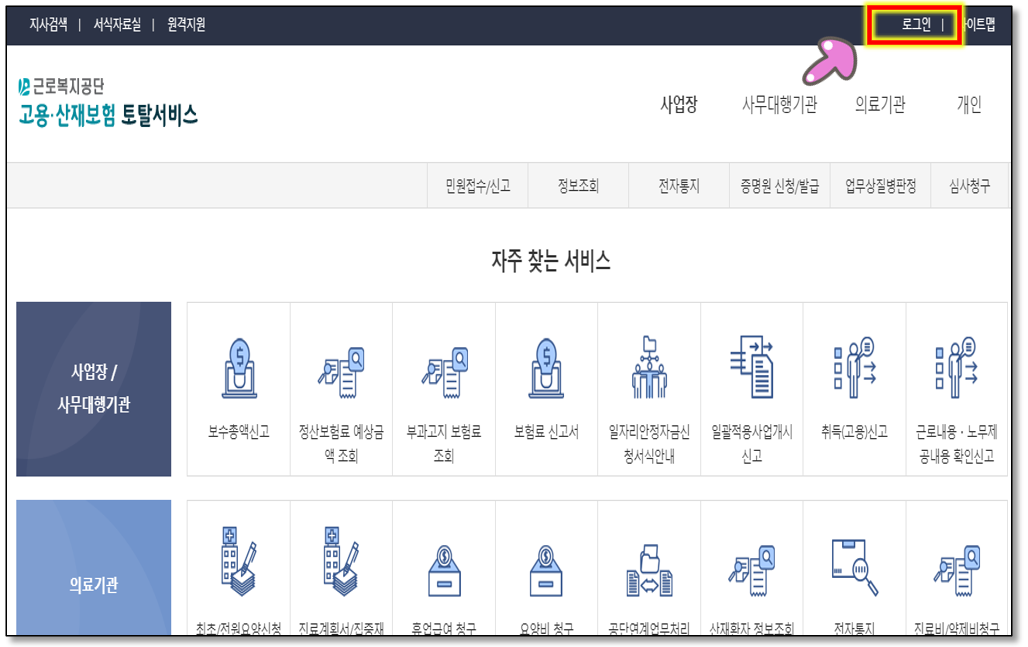Screen dimensions: 1028x647
Task: Click the 근로복지공단 토탈서비스 logo
Action: (x=108, y=103)
